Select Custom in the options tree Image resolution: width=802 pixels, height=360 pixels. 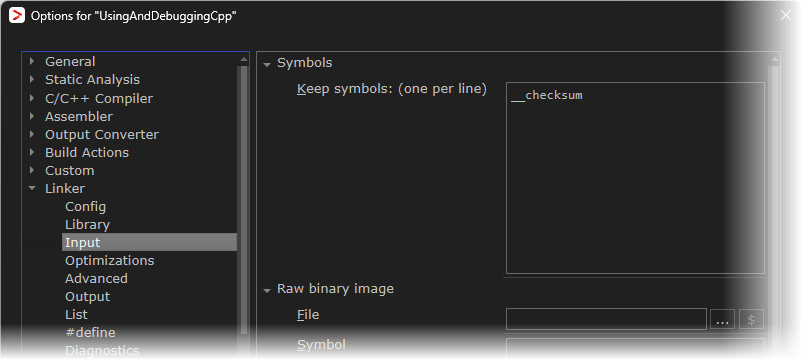click(70, 170)
